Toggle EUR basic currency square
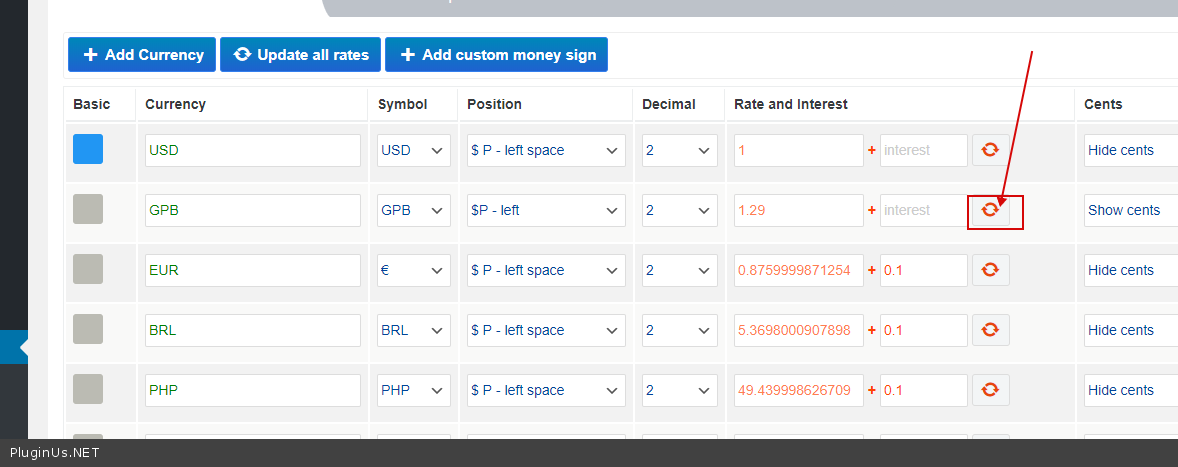Viewport: 1178px width, 467px height. (88, 269)
